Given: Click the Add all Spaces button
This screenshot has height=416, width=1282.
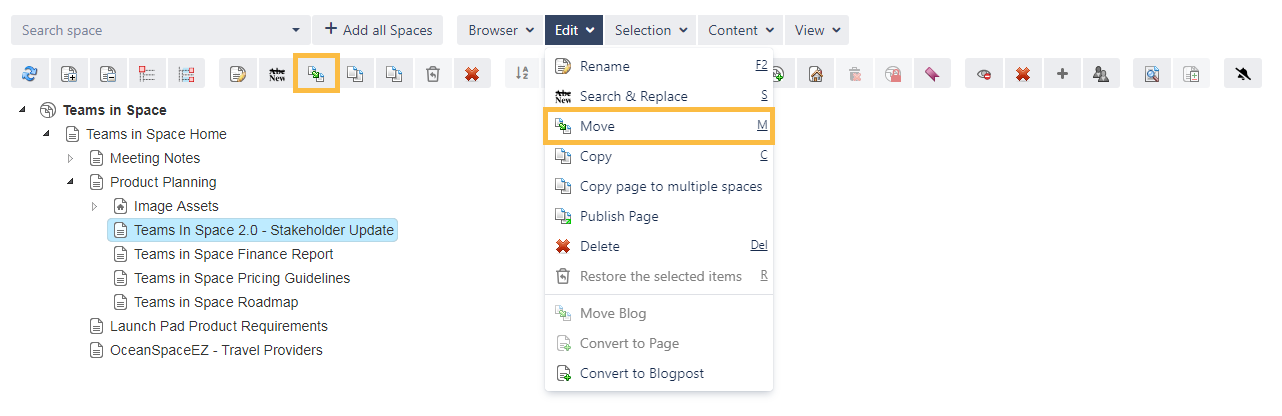Looking at the screenshot, I should pyautogui.click(x=377, y=30).
